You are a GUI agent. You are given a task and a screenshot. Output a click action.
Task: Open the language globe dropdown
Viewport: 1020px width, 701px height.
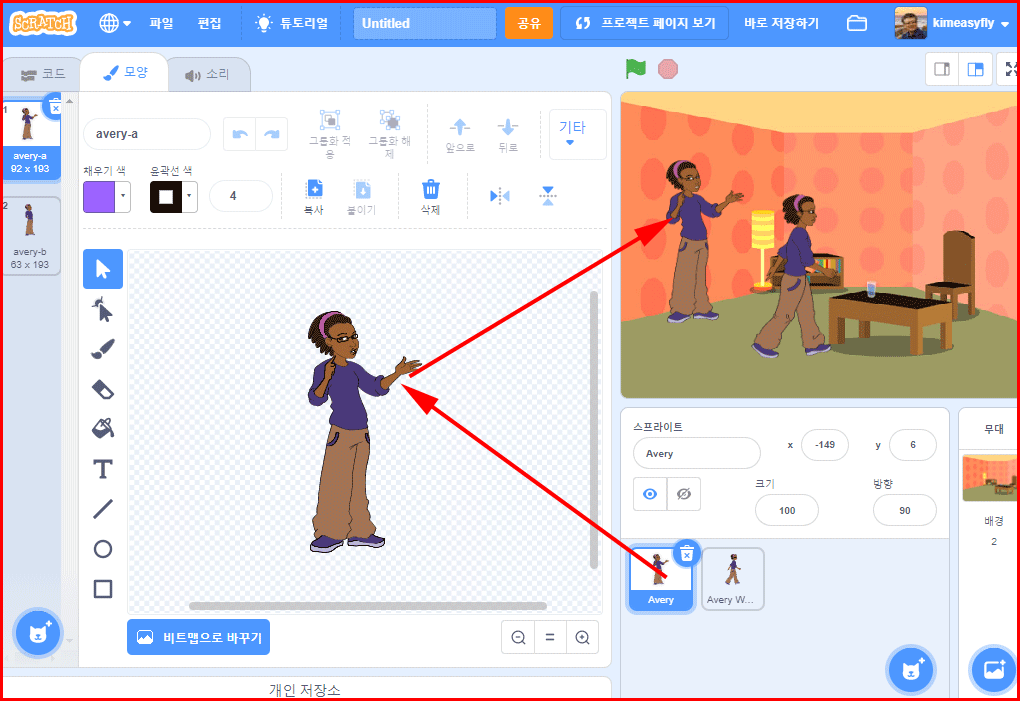[114, 23]
